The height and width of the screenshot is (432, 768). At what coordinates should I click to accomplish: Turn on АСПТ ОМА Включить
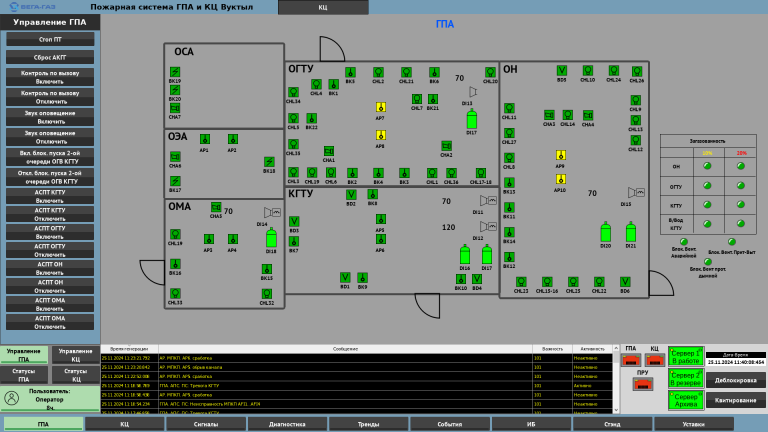50,304
